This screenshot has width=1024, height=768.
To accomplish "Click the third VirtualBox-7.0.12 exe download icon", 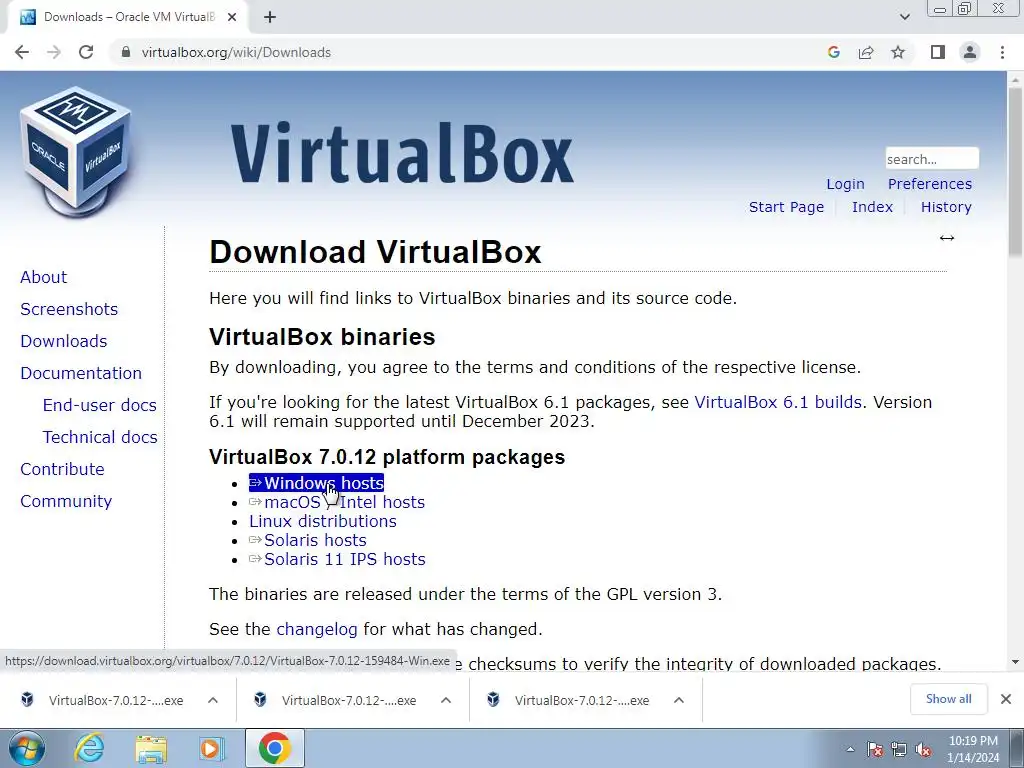I will click(493, 699).
